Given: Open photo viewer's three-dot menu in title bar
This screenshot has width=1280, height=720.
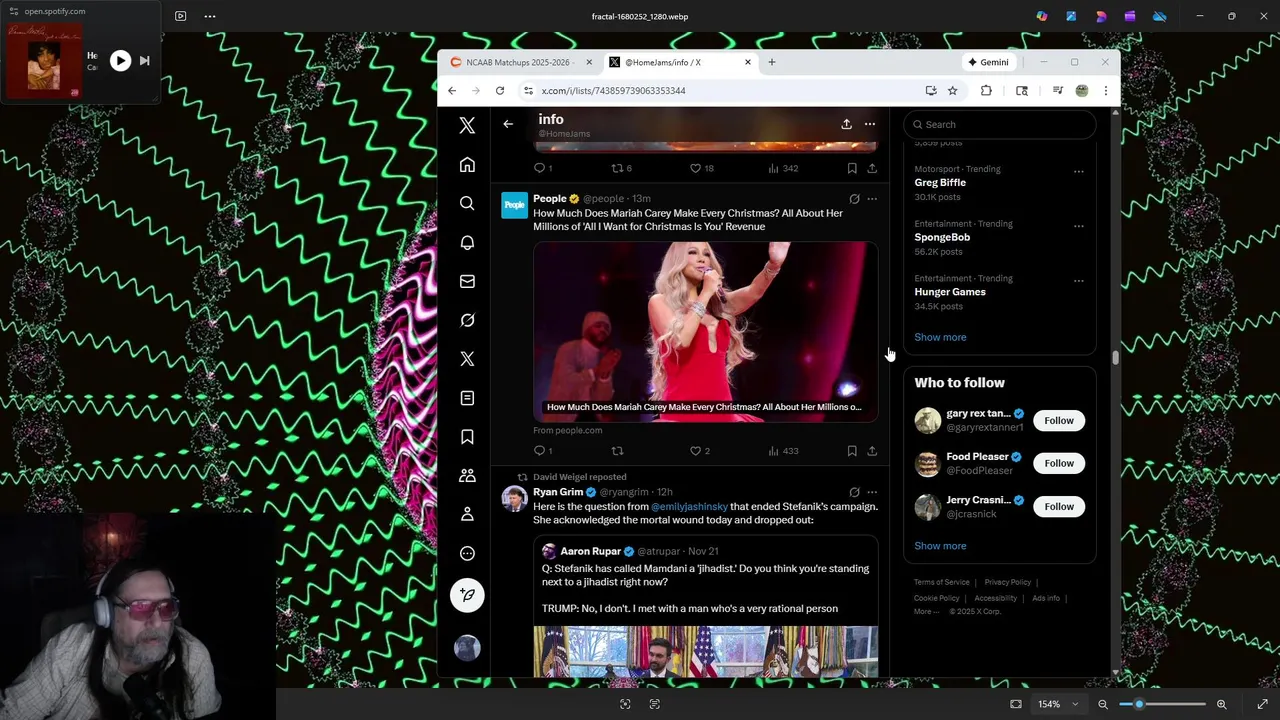Looking at the screenshot, I should [209, 16].
